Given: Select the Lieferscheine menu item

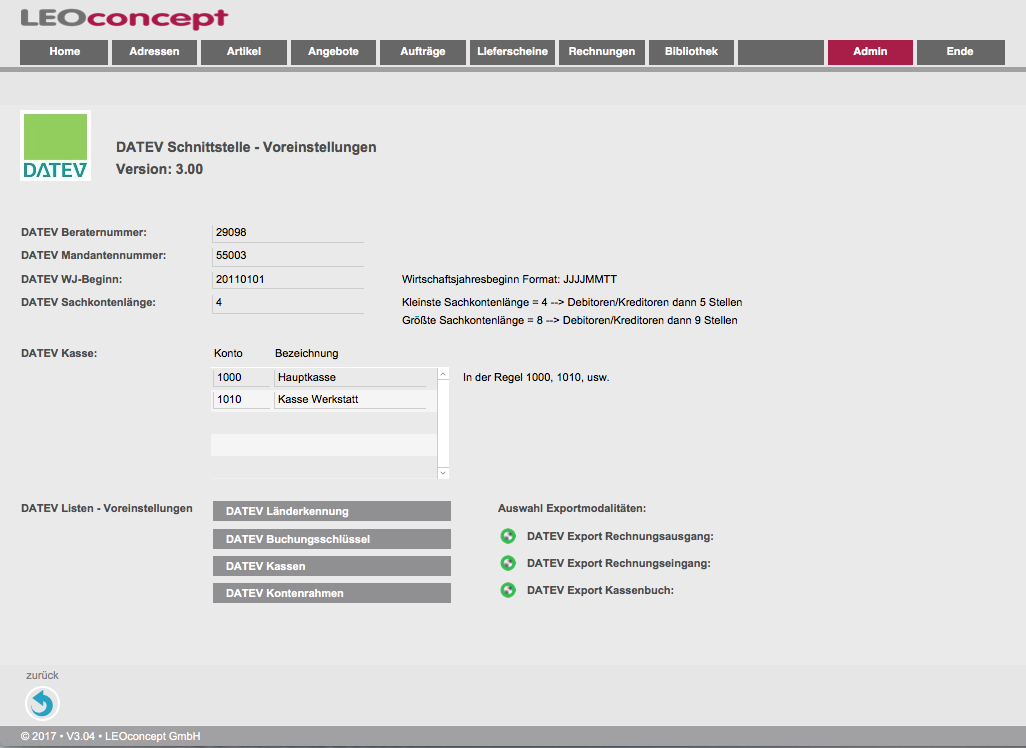Looking at the screenshot, I should 512,52.
